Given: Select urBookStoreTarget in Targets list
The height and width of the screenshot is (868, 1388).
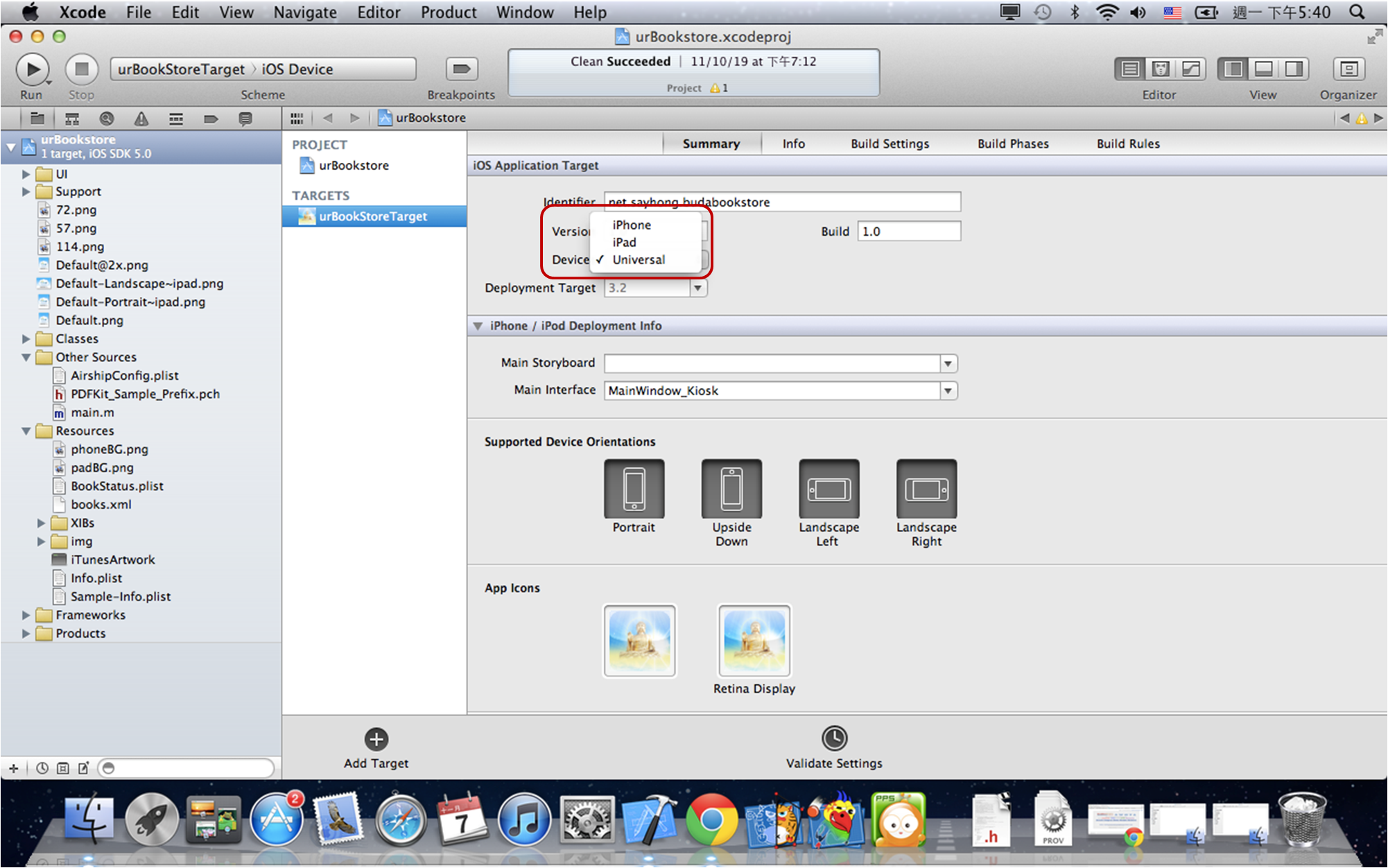Looking at the screenshot, I should click(x=374, y=216).
